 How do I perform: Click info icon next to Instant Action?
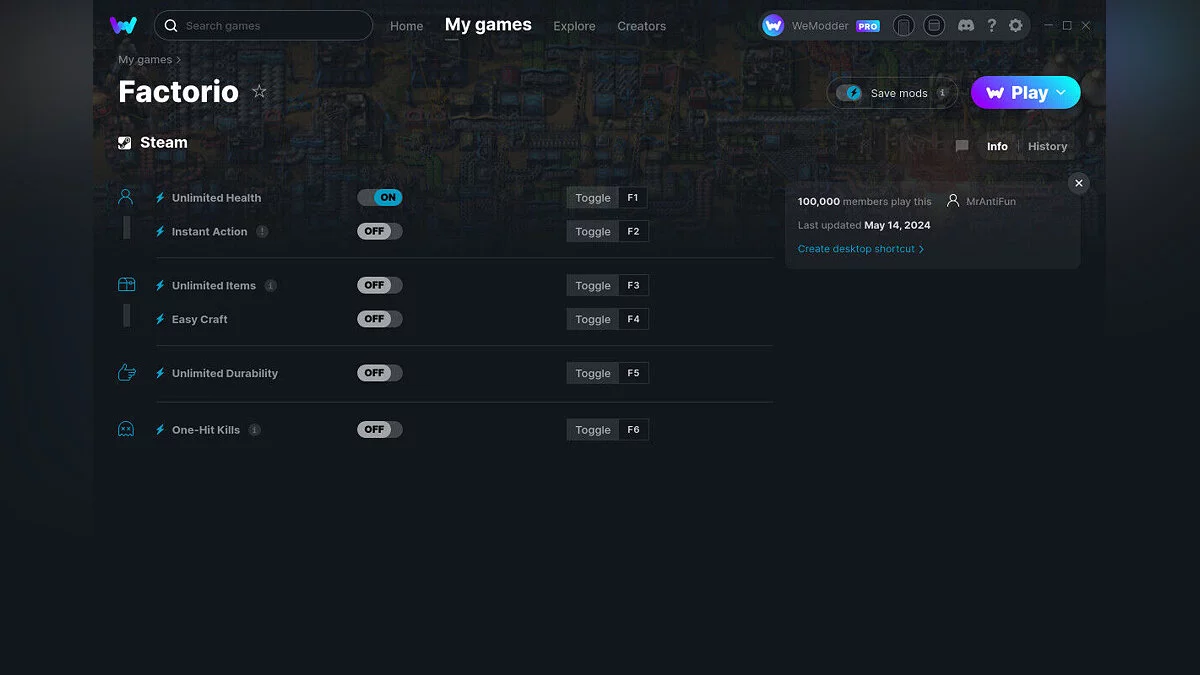(262, 231)
